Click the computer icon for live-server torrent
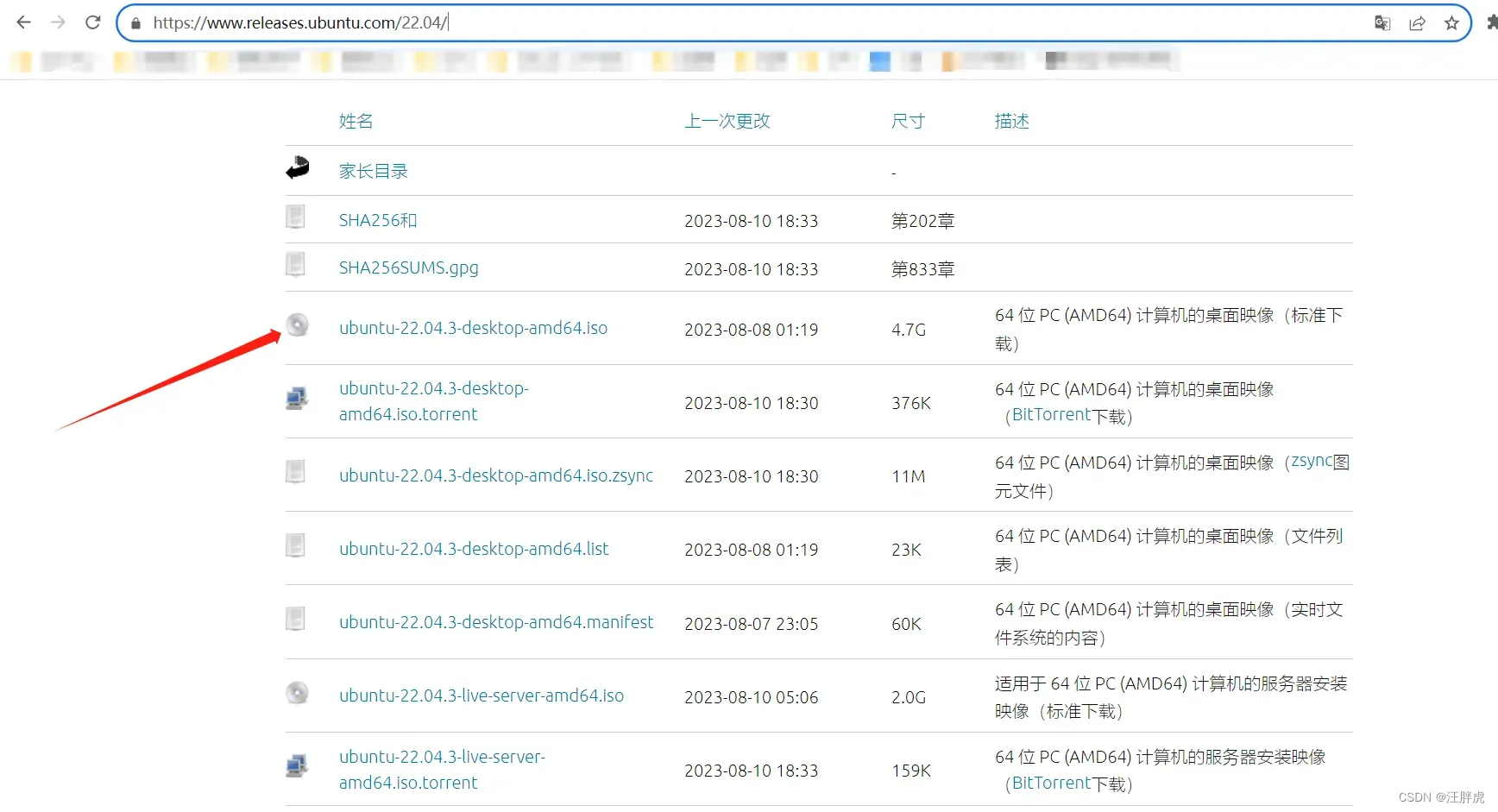The height and width of the screenshot is (812, 1498). pos(297,765)
